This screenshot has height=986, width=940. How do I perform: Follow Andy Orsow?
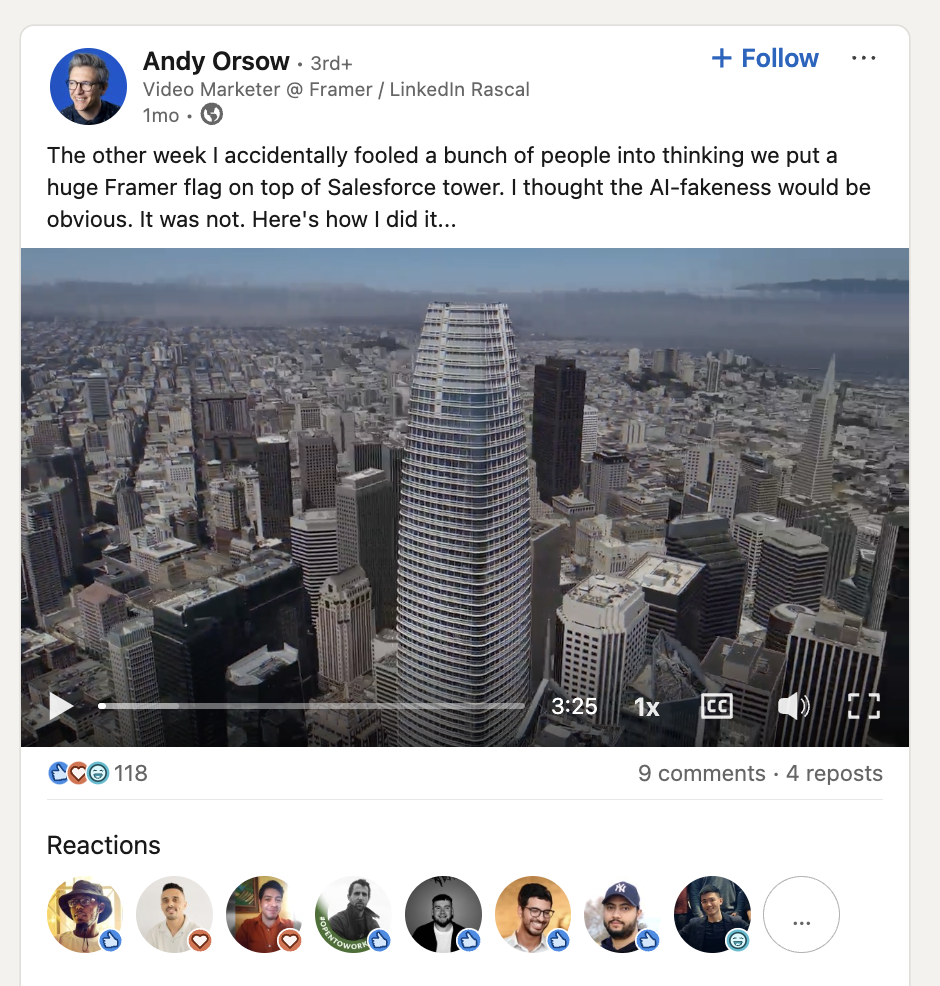tap(765, 59)
